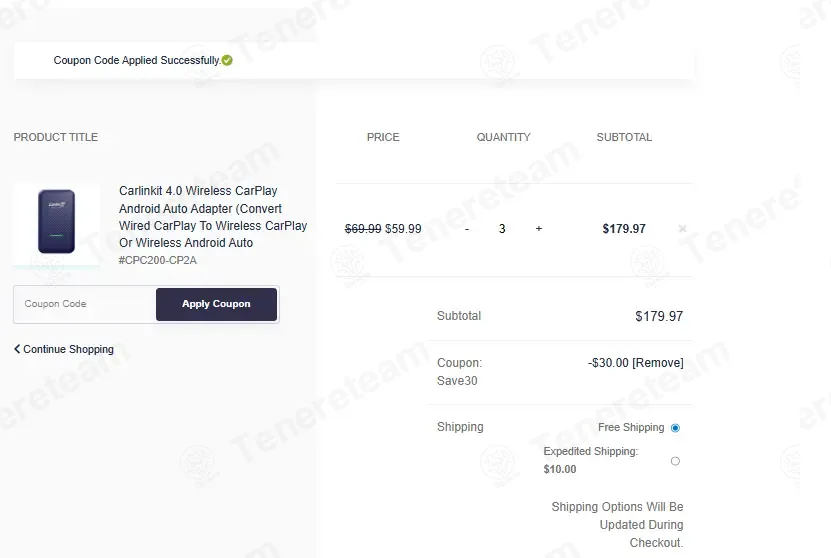Click the Expedited Shipping $10.00 label
Viewport: 831px width, 558px height.
[591, 460]
